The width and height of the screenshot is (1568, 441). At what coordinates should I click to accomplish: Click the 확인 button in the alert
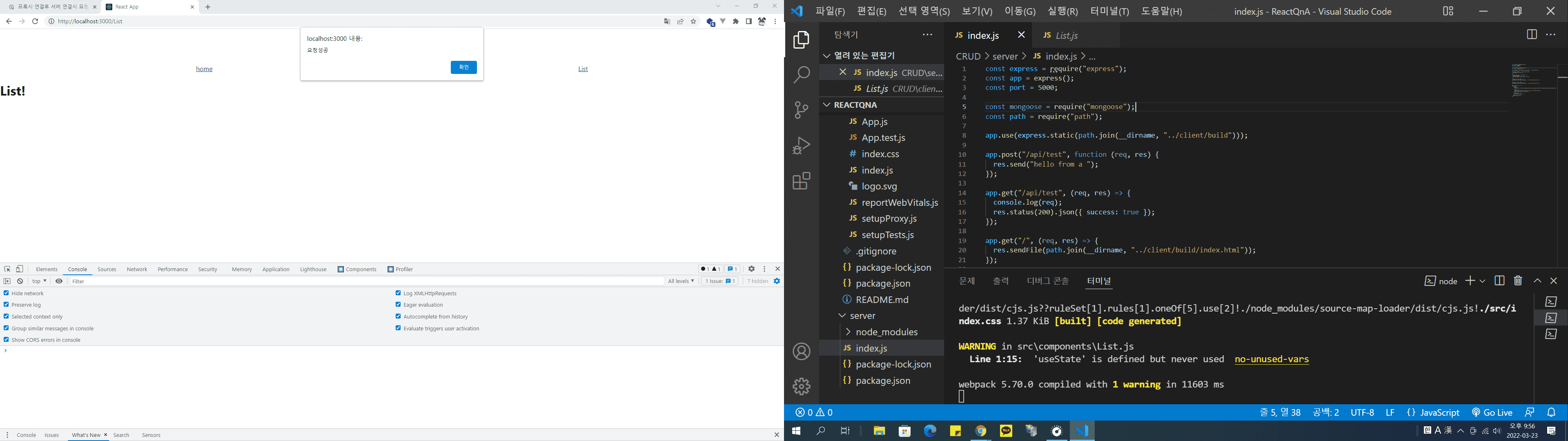(463, 67)
